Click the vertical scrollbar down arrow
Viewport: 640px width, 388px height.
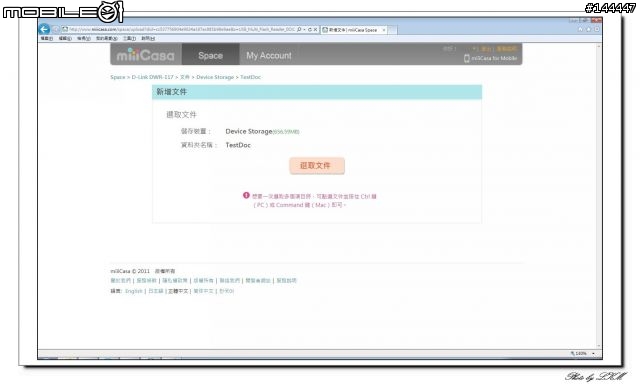[599, 346]
